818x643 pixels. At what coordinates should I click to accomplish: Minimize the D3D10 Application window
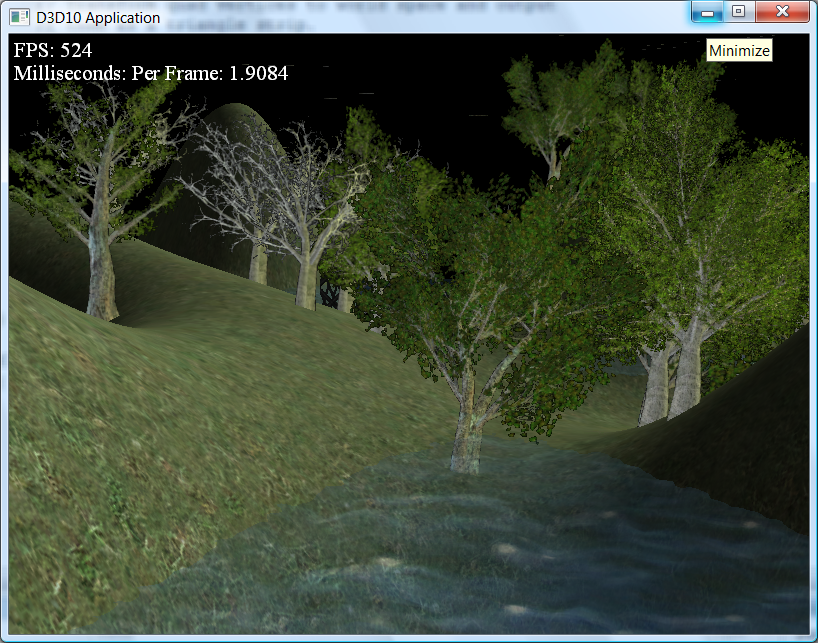pyautogui.click(x=708, y=12)
